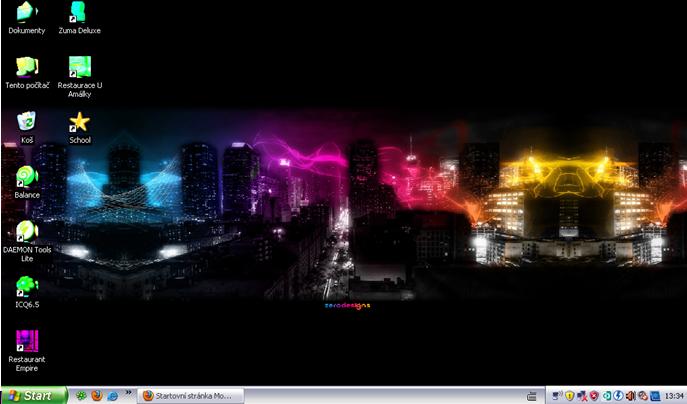Expand quick launch overflow chevron
The height and width of the screenshot is (404, 687).
click(128, 393)
